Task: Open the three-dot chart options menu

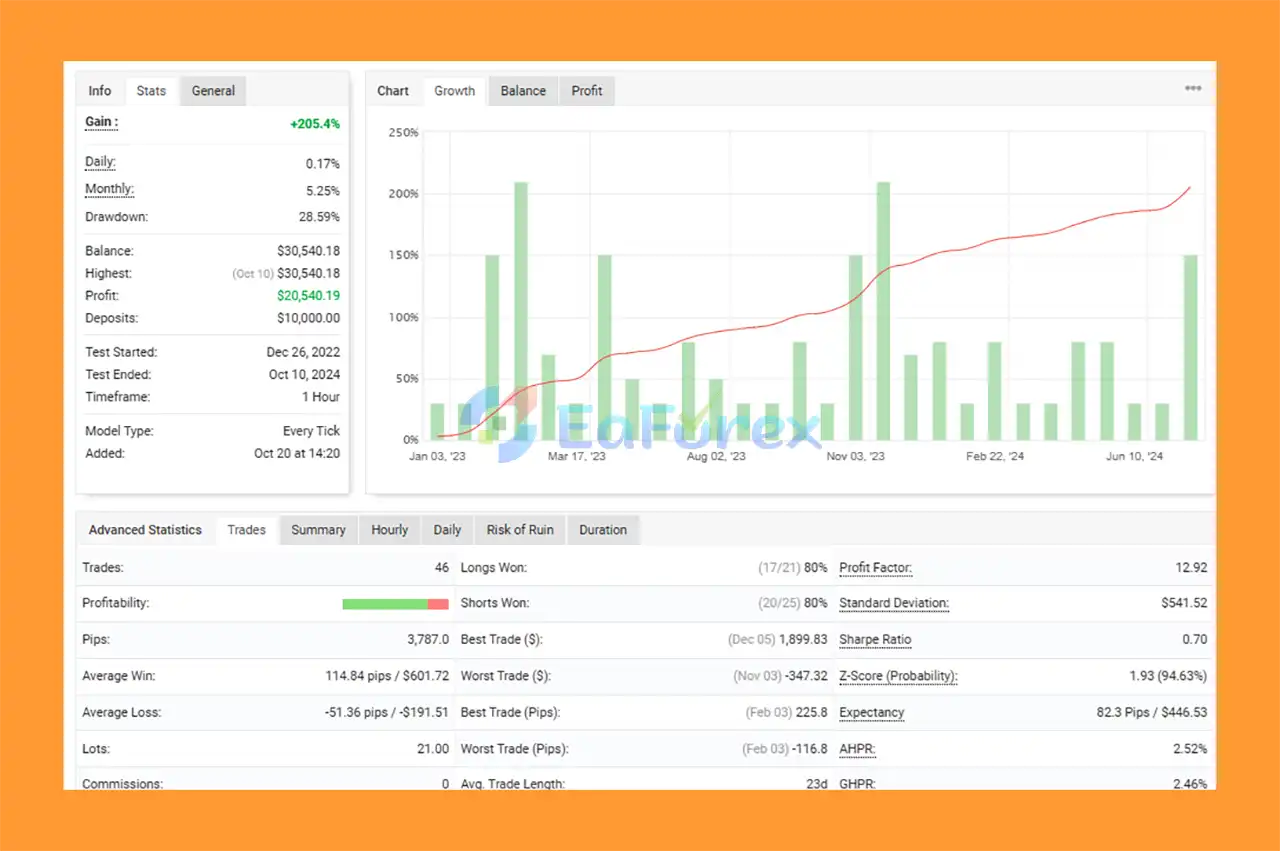Action: (x=1193, y=89)
